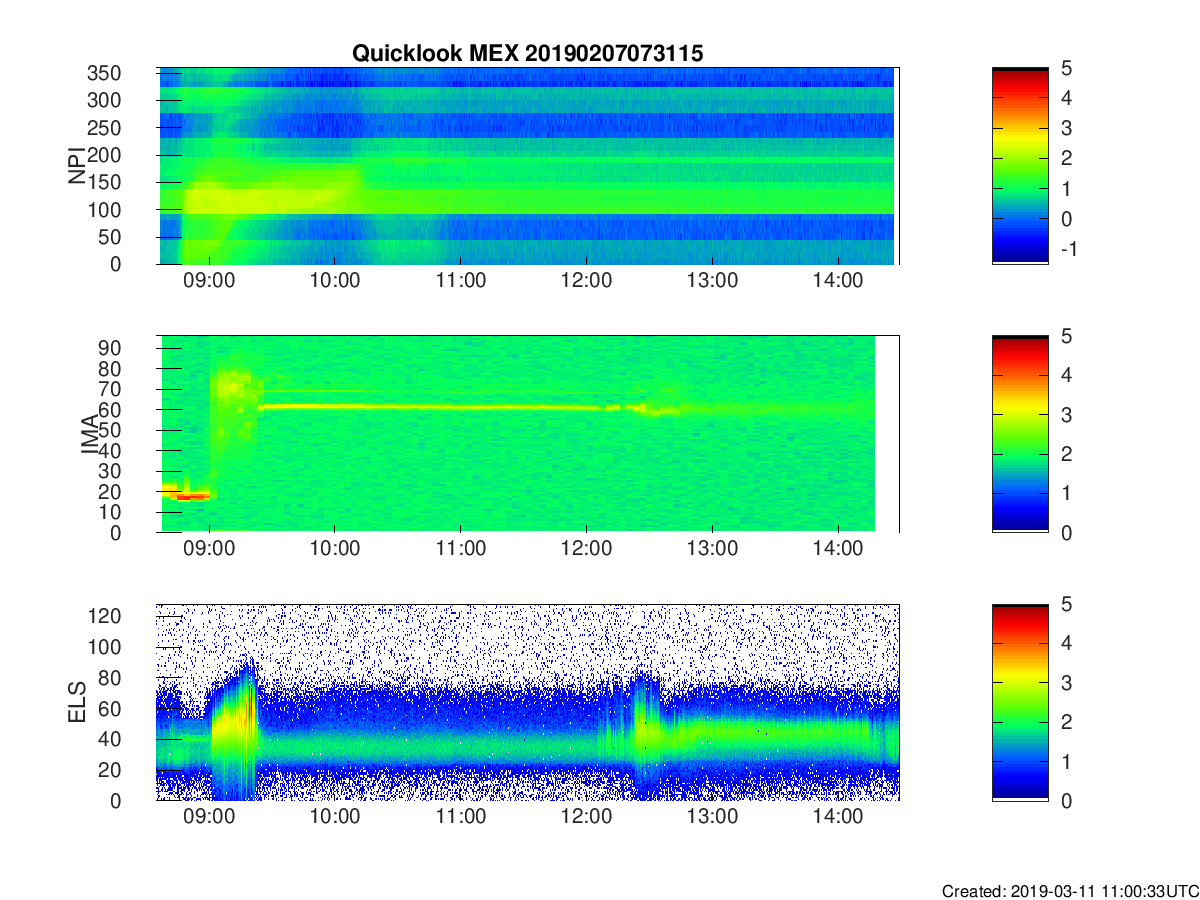Click the -1 label on NPI colorbar
Image resolution: width=1200 pixels, height=900 pixels.
[x=1068, y=248]
